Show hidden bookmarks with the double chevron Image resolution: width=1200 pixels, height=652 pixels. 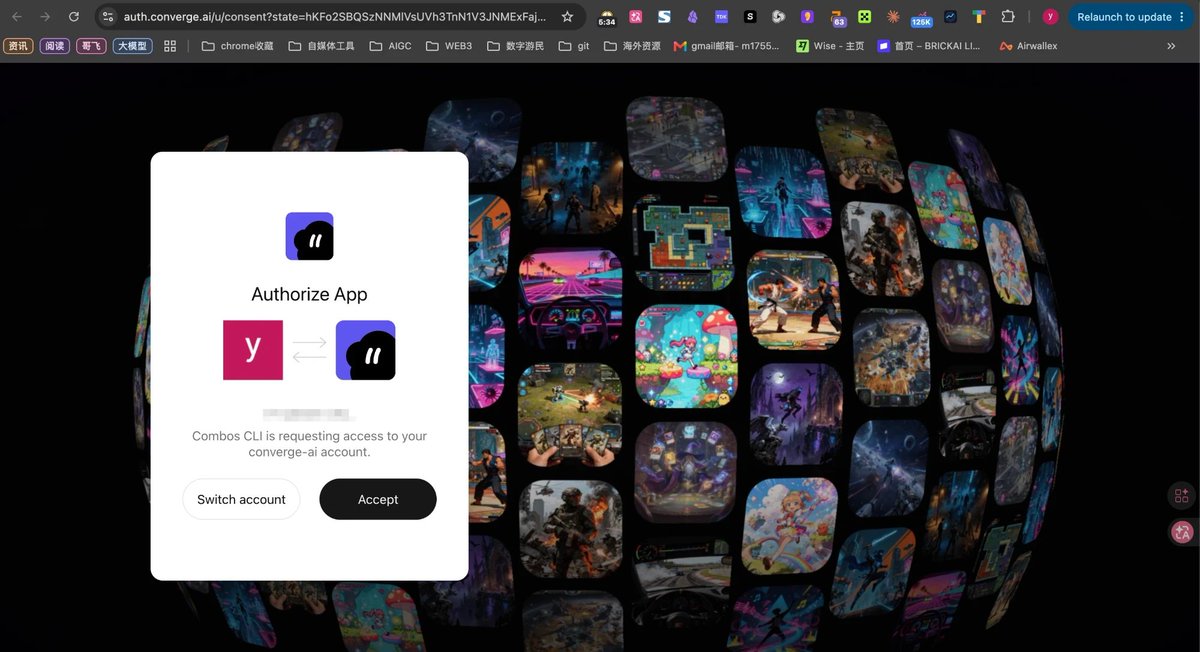coord(1171,46)
